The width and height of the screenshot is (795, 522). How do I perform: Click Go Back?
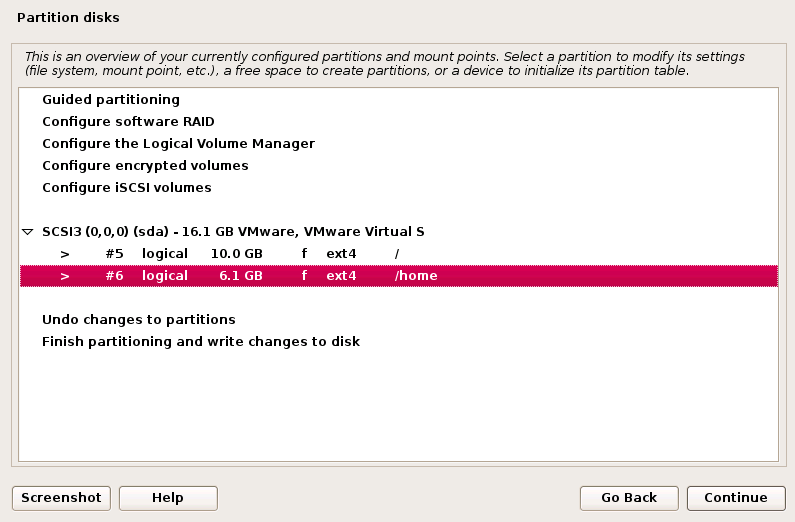pyautogui.click(x=629, y=498)
